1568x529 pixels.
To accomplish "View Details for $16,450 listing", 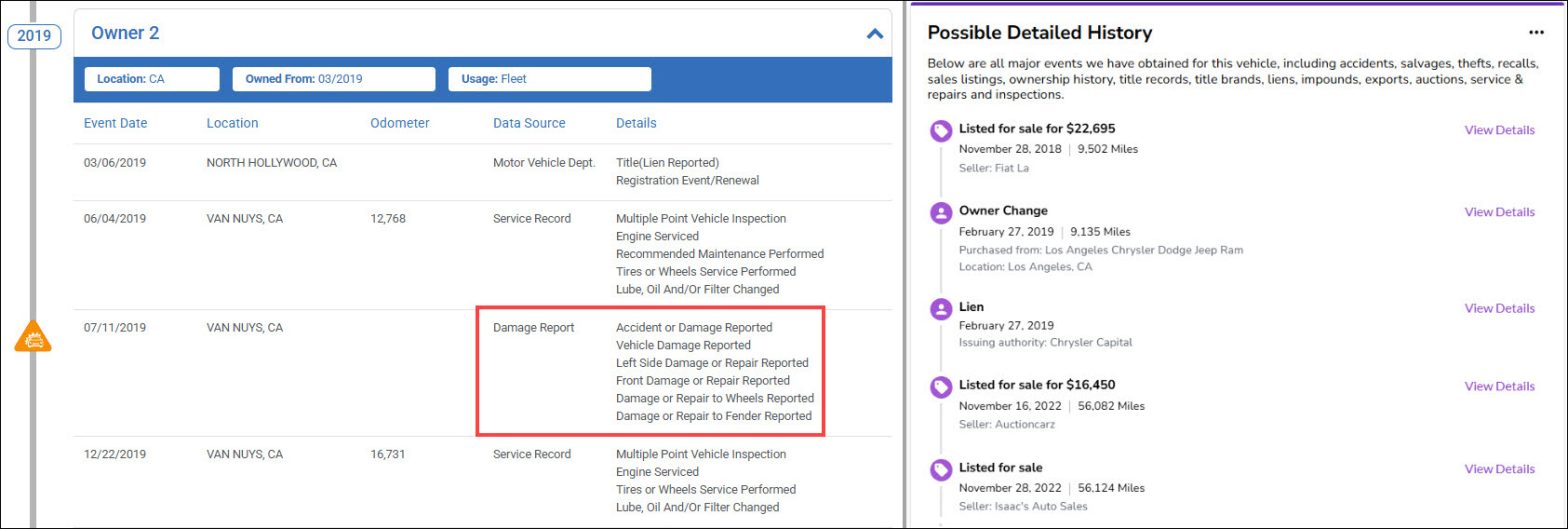I will [x=1499, y=386].
